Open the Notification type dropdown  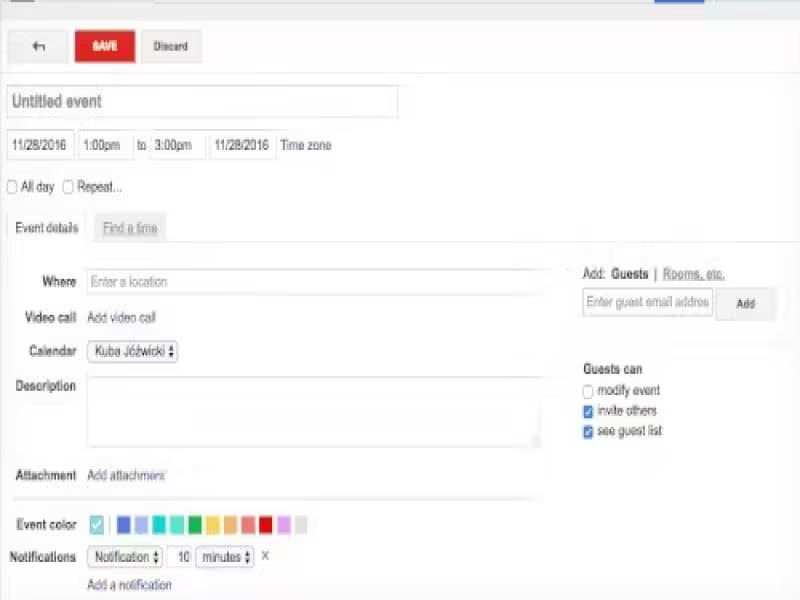coord(125,557)
